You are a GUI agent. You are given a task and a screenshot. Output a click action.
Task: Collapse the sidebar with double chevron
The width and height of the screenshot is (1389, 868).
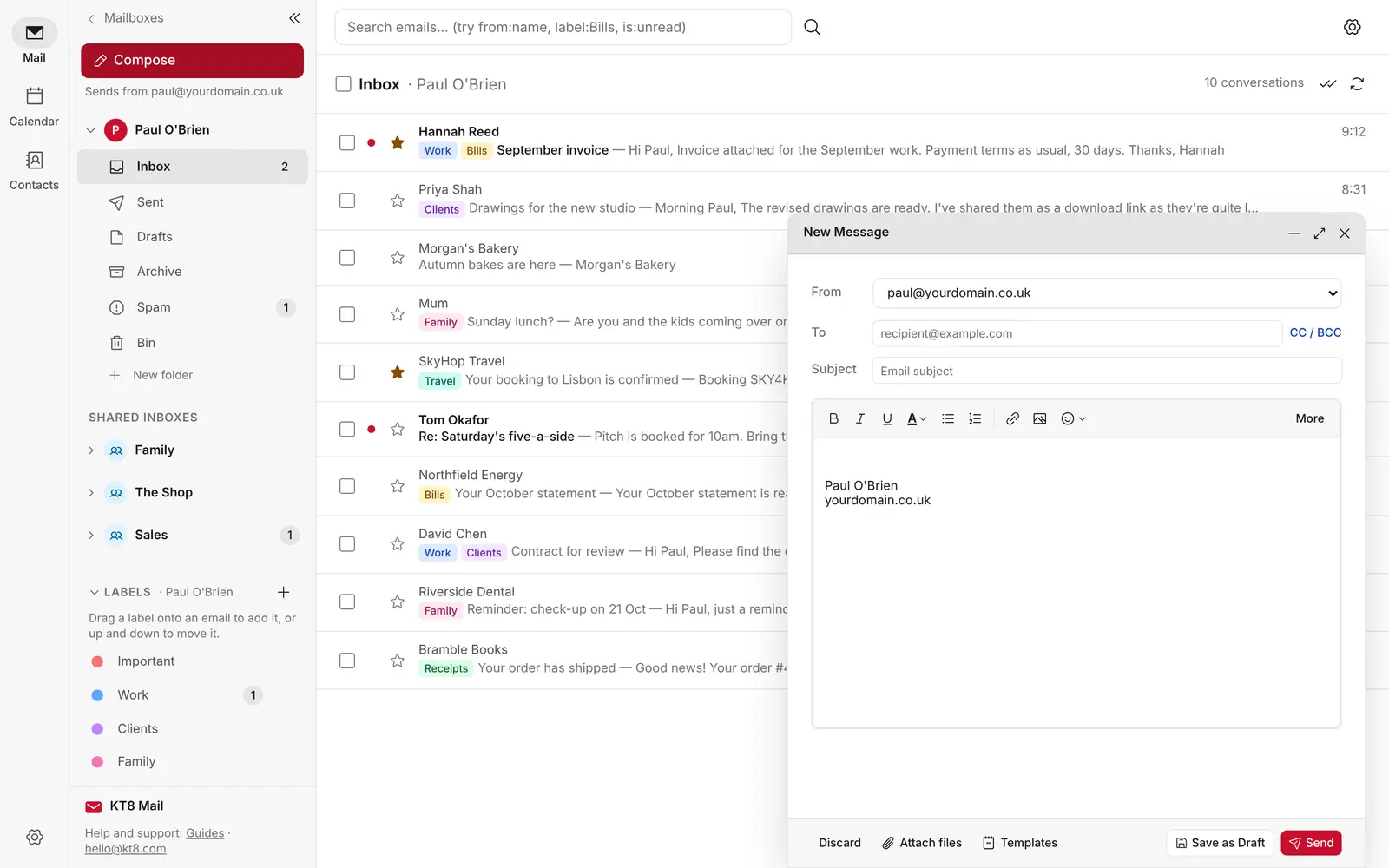[295, 18]
